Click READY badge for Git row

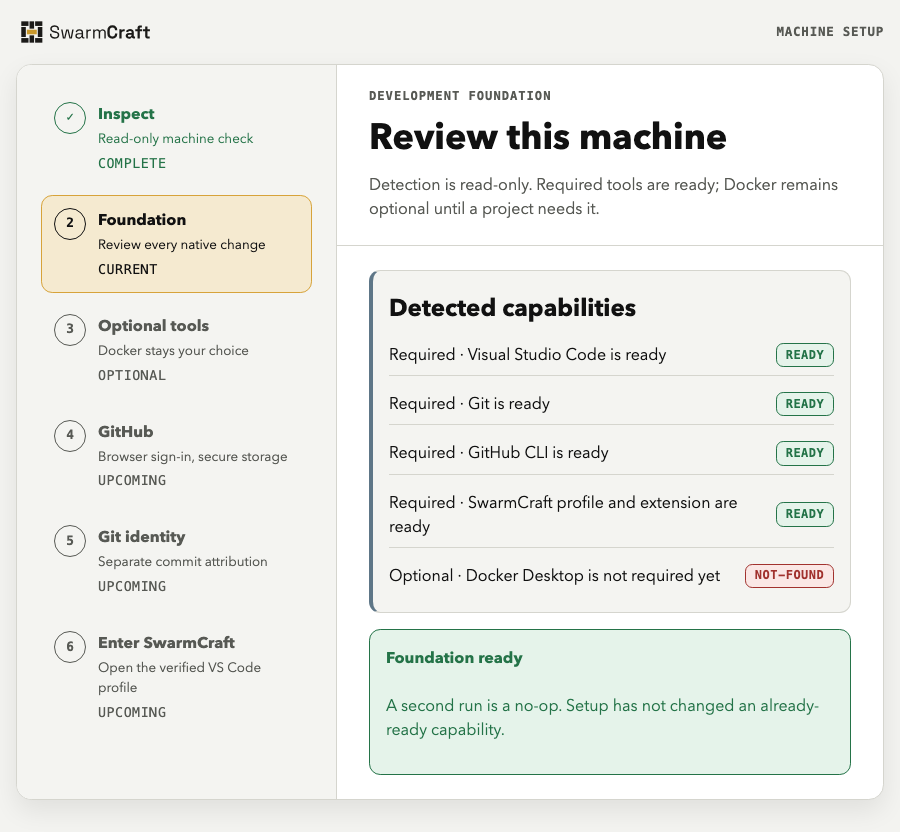(x=805, y=404)
